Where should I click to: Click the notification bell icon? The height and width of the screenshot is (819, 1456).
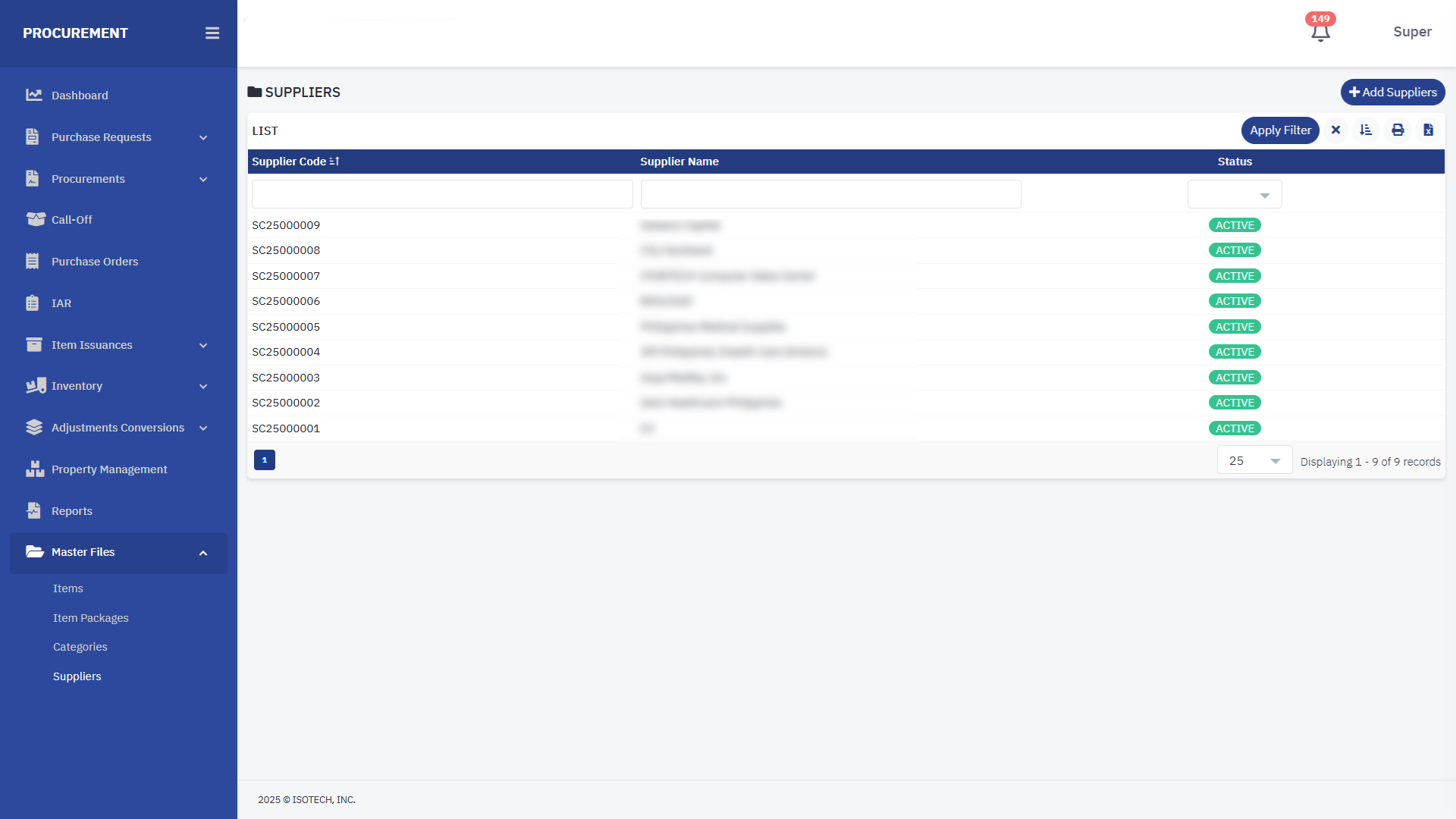pyautogui.click(x=1320, y=33)
